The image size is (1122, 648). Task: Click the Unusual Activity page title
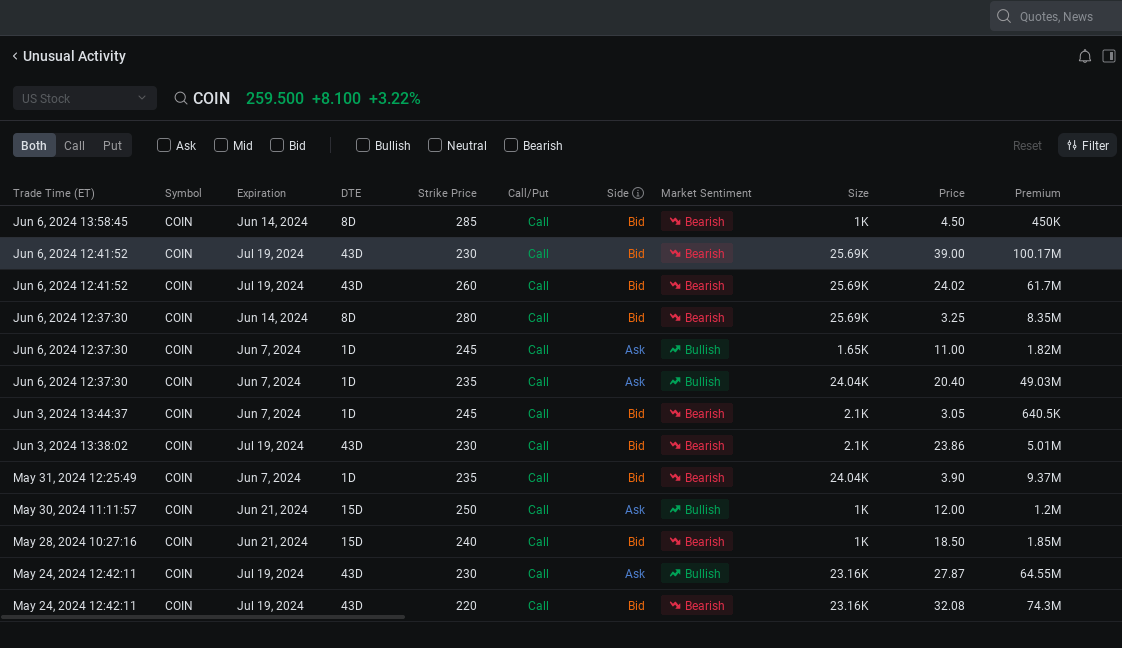pyautogui.click(x=74, y=56)
